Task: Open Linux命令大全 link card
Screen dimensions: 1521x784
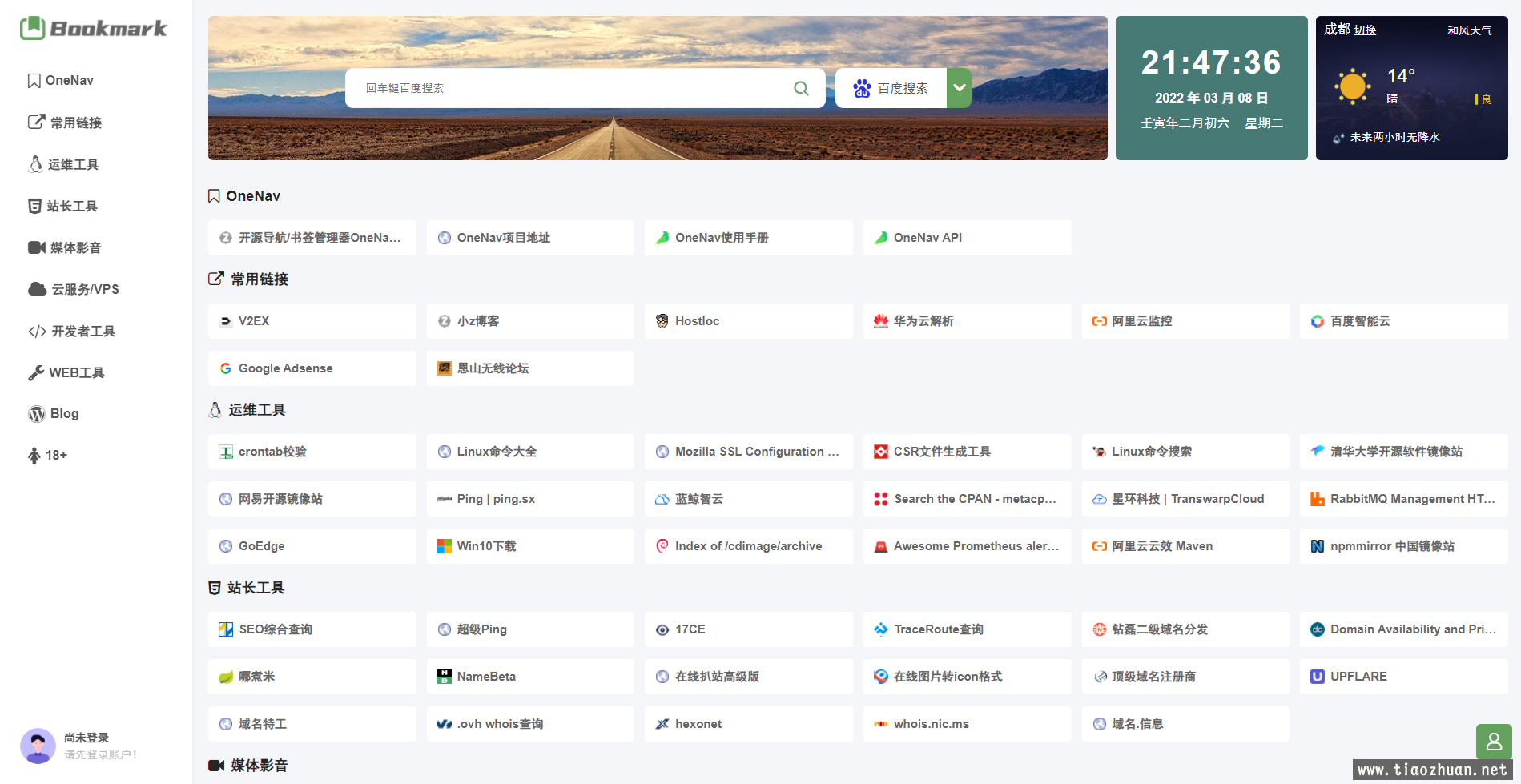Action: [530, 452]
